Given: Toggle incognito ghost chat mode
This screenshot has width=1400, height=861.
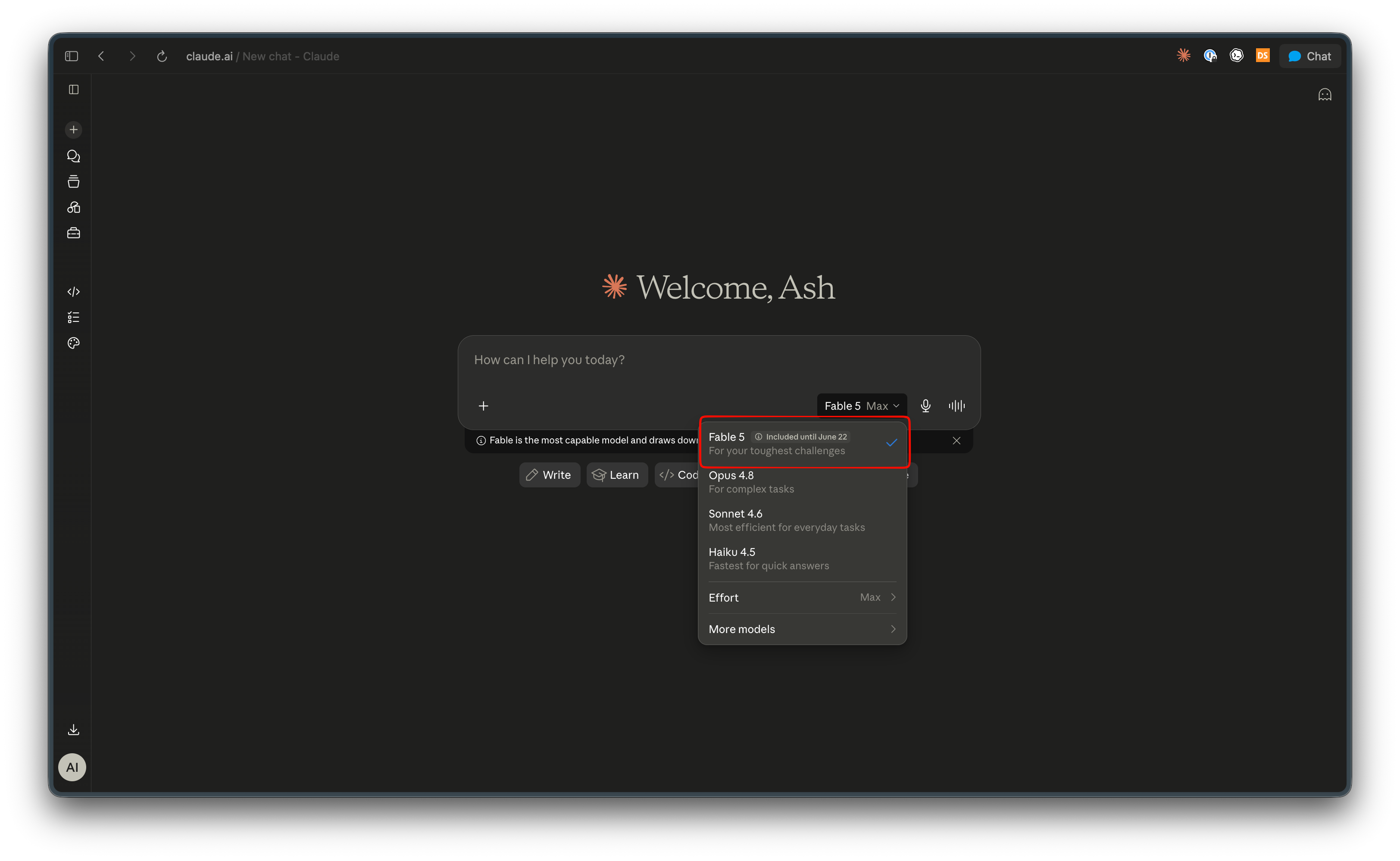Looking at the screenshot, I should tap(1324, 94).
